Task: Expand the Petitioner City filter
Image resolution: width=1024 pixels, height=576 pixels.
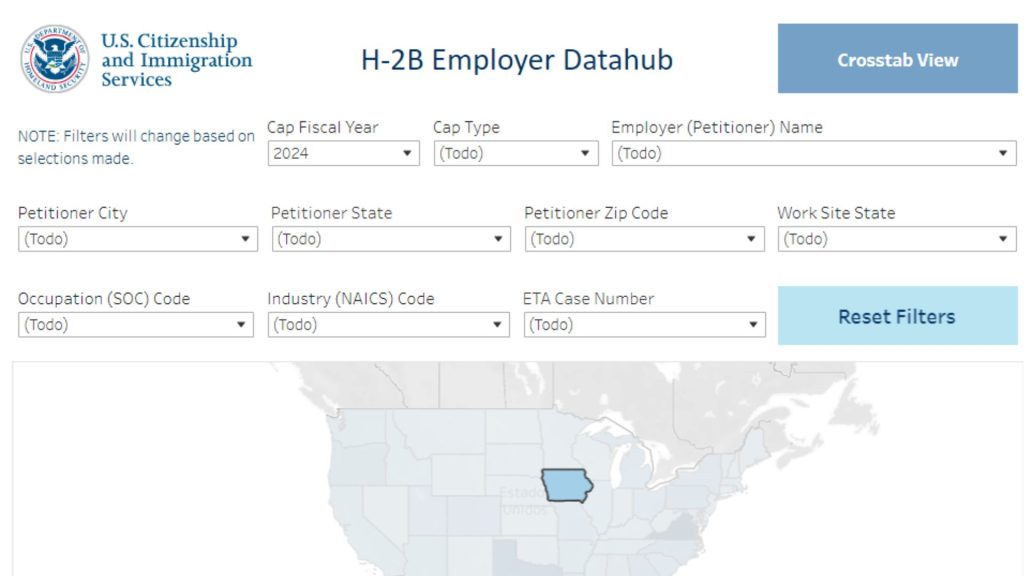Action: (x=137, y=239)
